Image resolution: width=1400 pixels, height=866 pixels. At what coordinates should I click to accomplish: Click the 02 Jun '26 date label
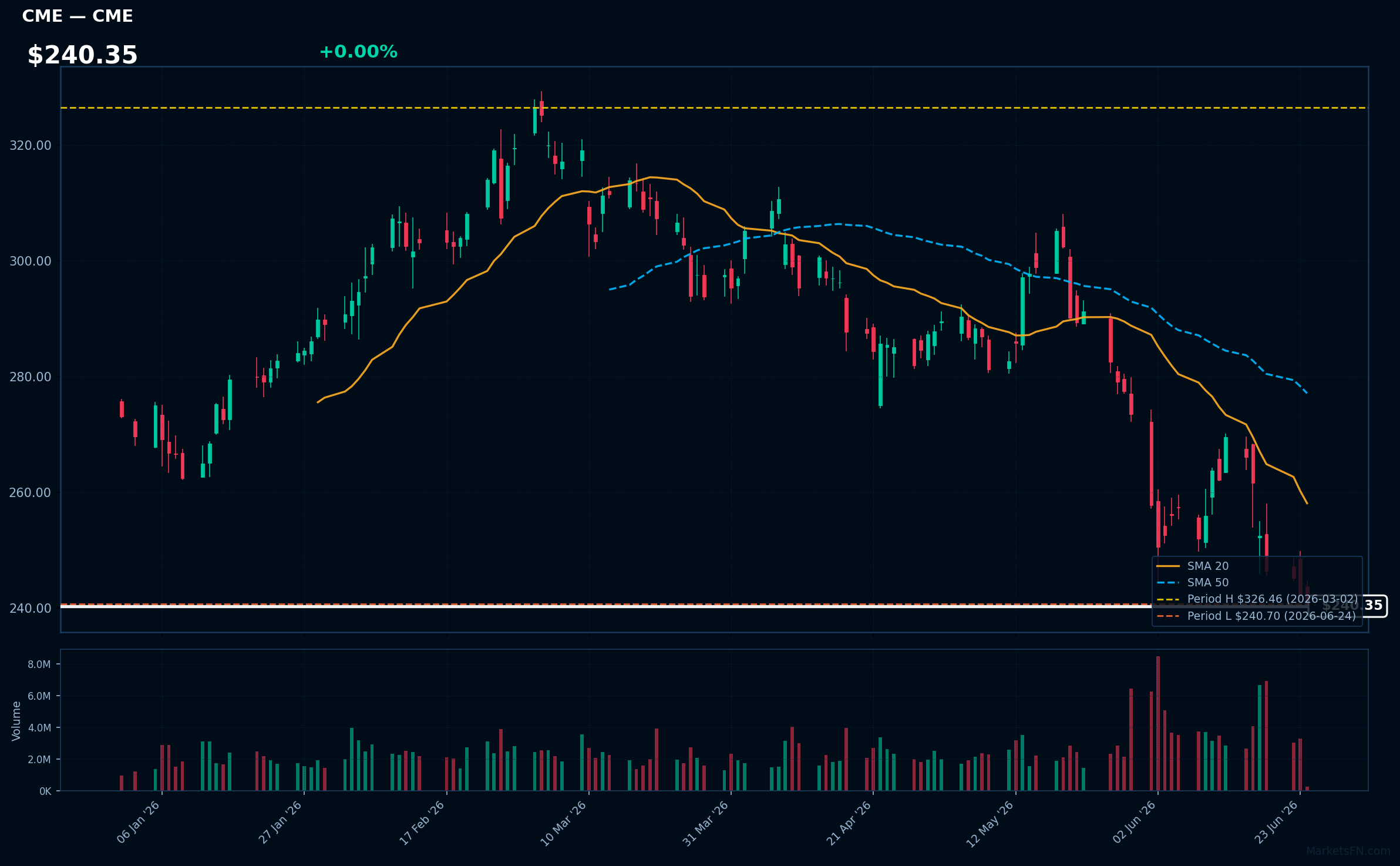click(1135, 823)
